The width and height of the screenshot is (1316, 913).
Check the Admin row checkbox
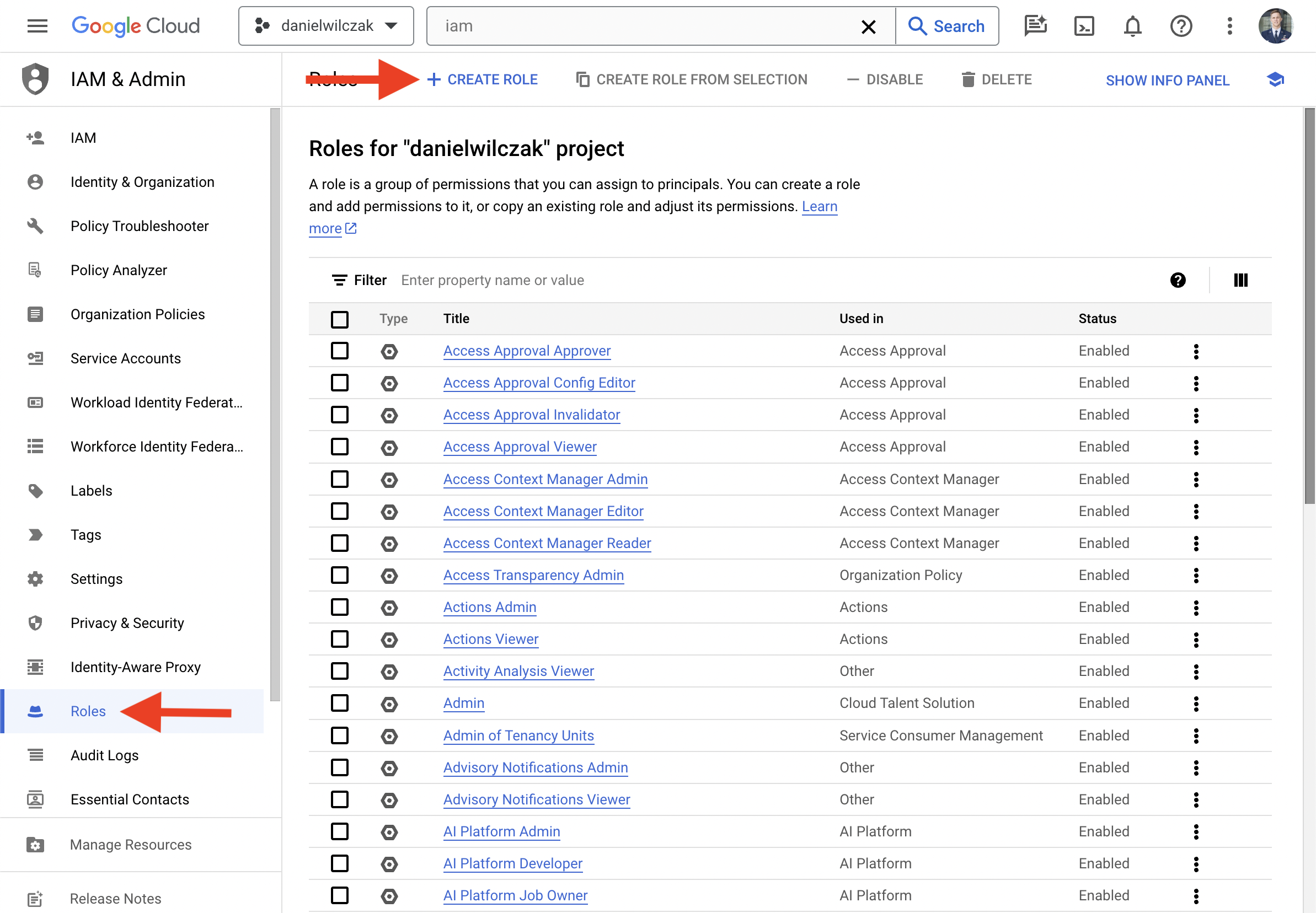pos(340,703)
